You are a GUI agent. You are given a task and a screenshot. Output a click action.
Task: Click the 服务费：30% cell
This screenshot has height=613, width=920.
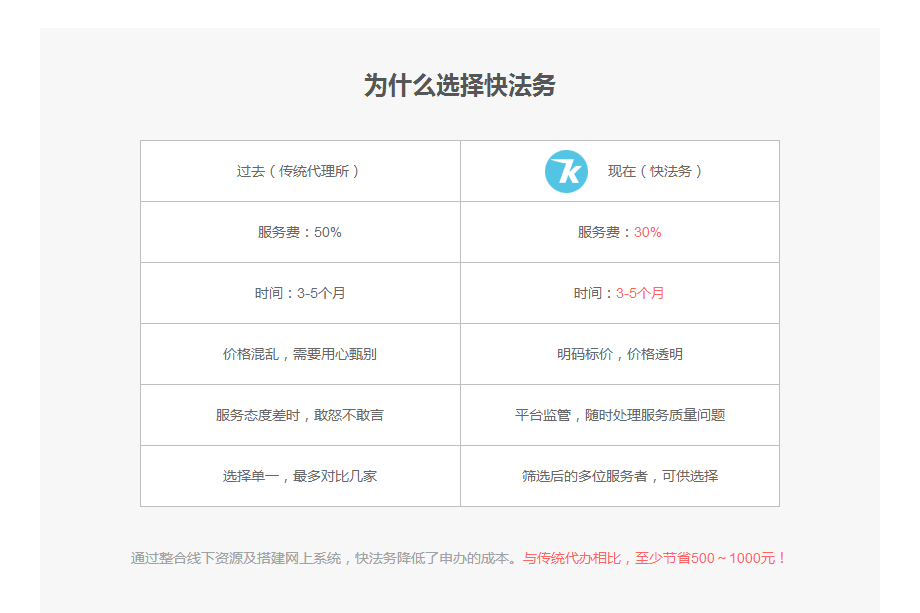pos(620,232)
